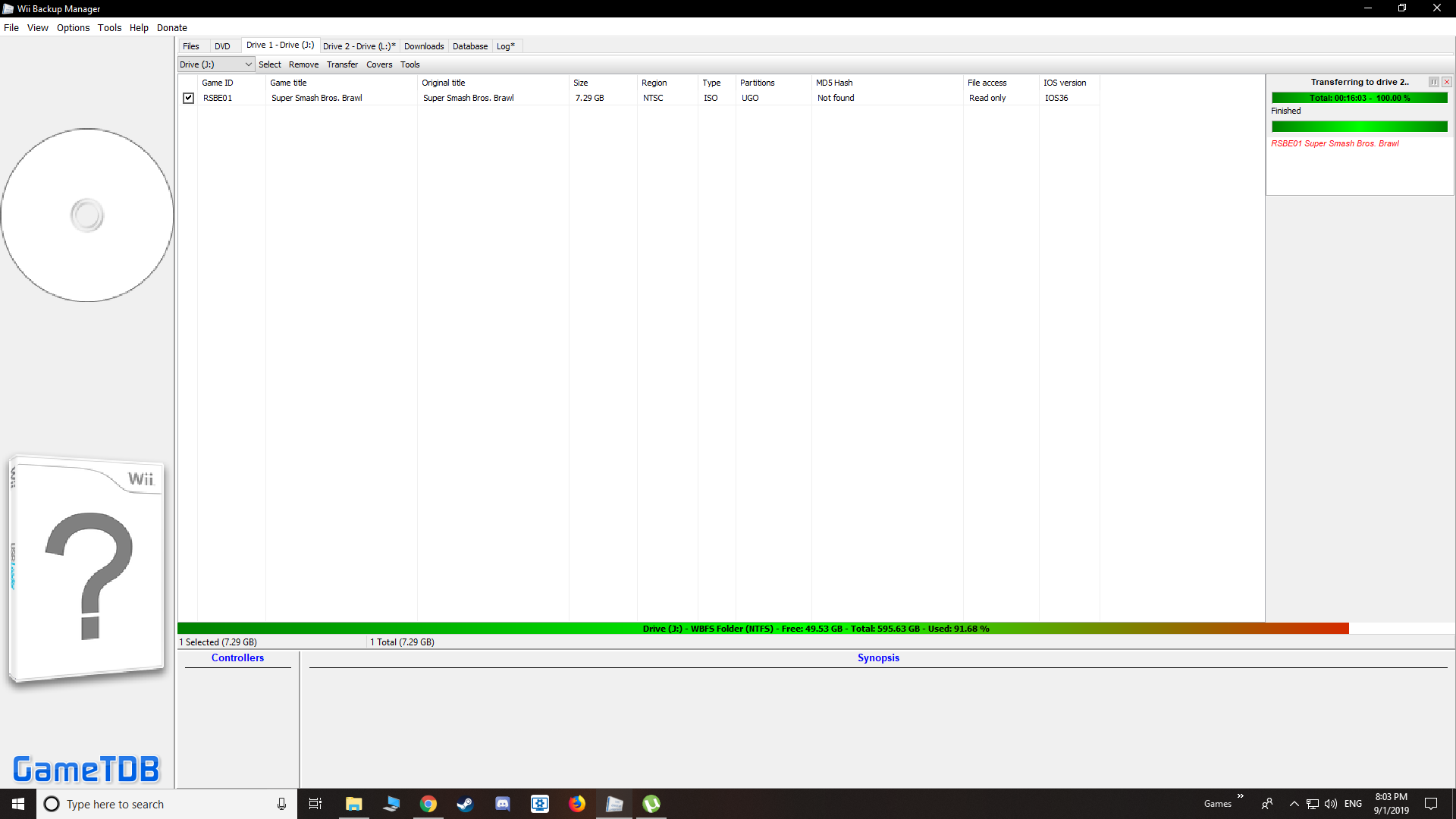The width and height of the screenshot is (1456, 819).
Task: Click the Total 100.00 % progress bar
Action: click(x=1360, y=98)
